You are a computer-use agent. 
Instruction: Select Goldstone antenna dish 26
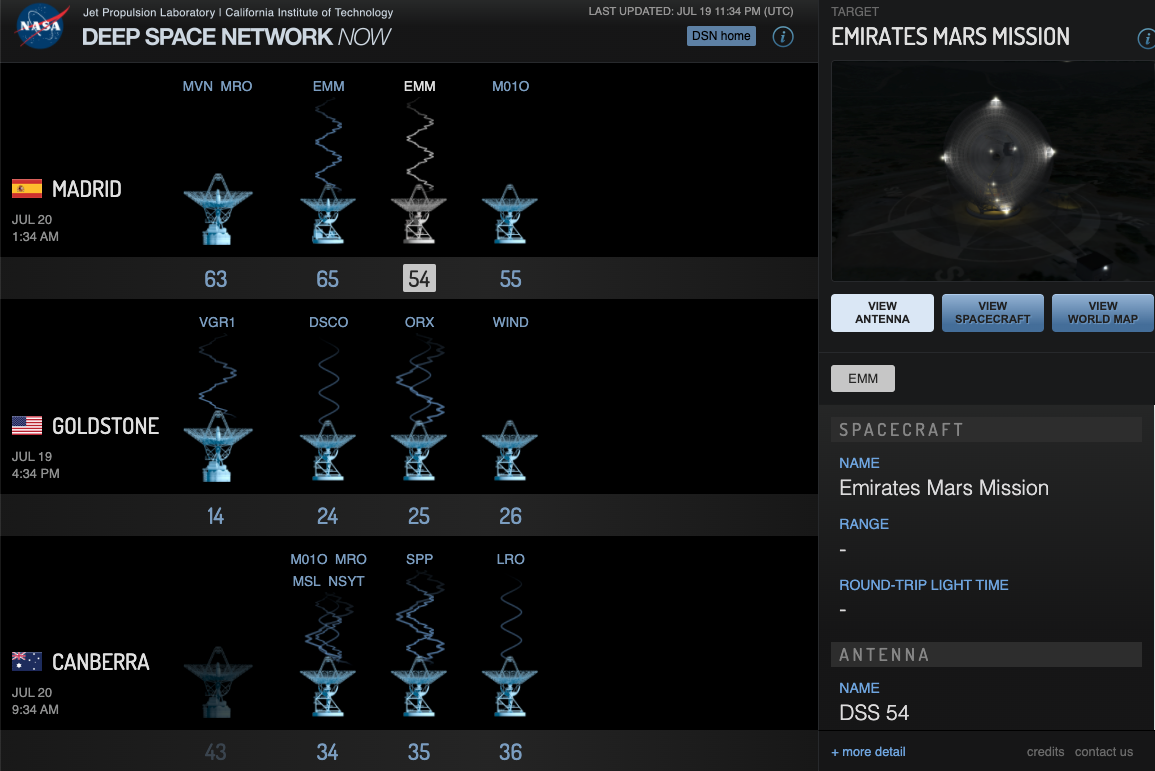click(x=510, y=451)
